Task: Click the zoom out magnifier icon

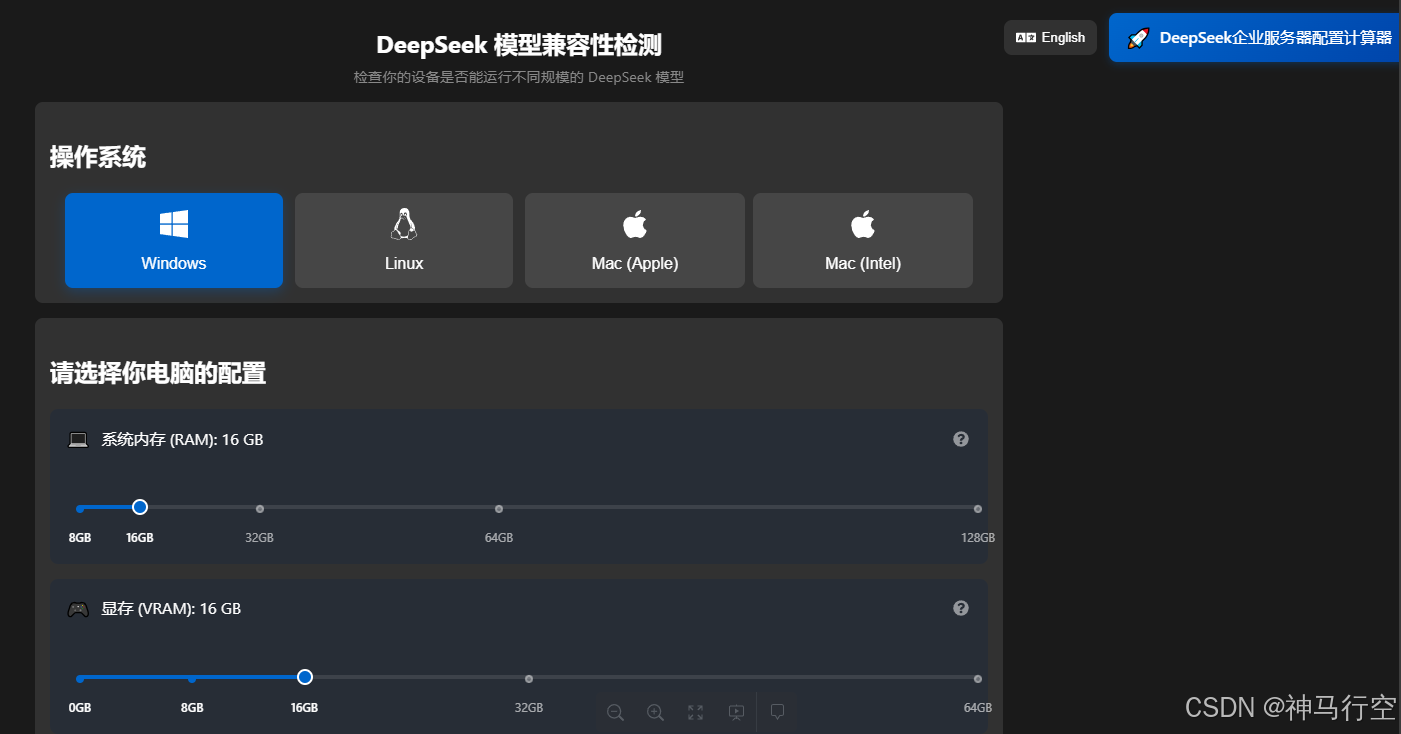Action: click(x=615, y=712)
